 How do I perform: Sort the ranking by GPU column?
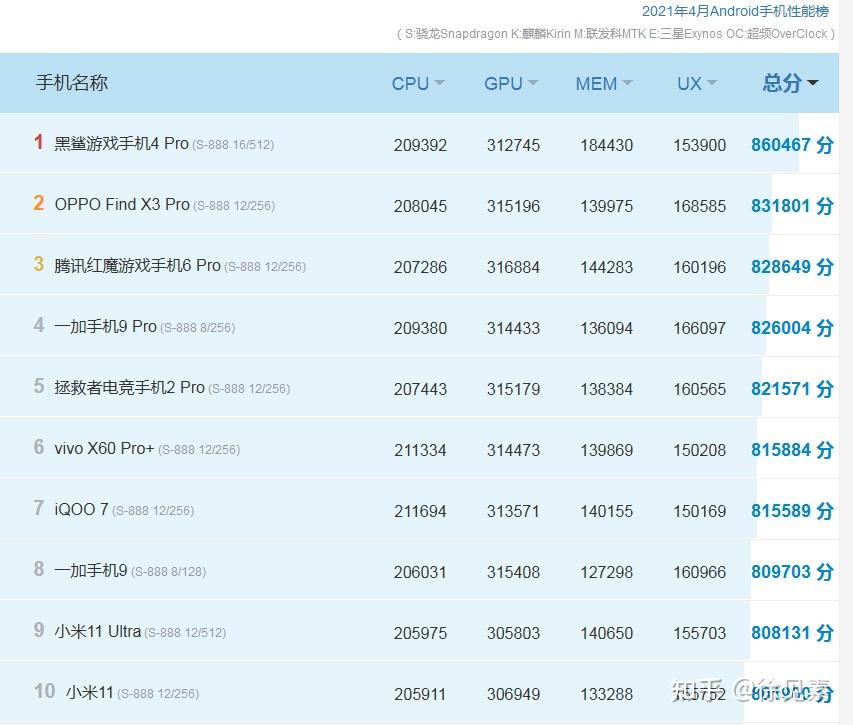click(511, 84)
